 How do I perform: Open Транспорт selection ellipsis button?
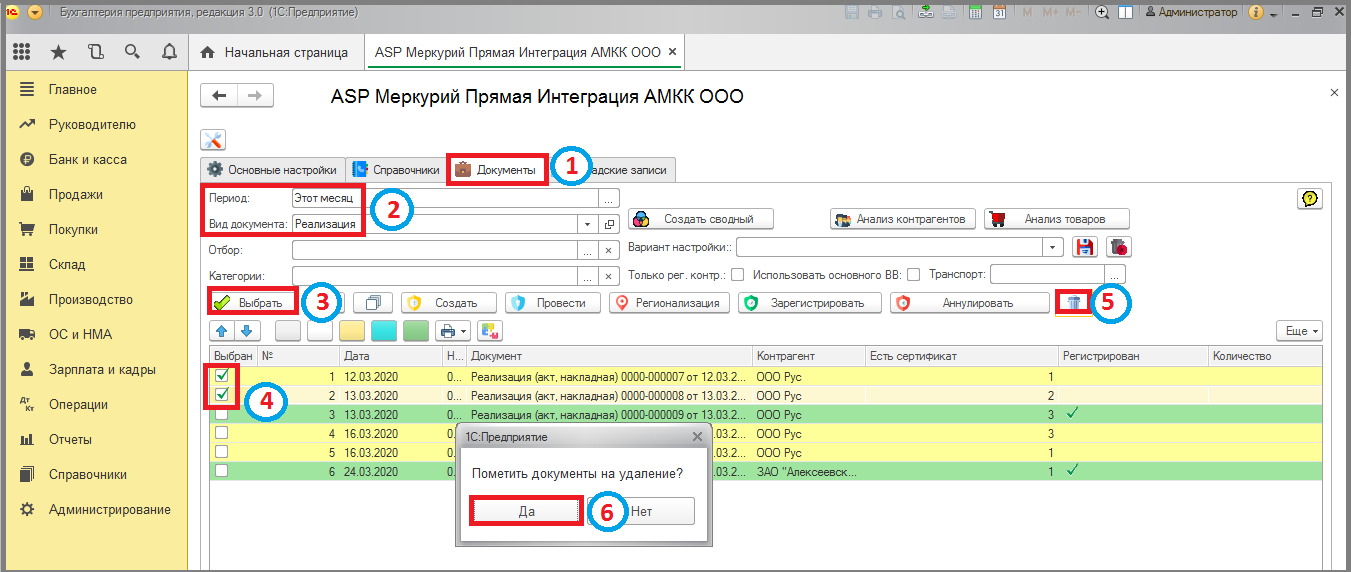[1116, 274]
